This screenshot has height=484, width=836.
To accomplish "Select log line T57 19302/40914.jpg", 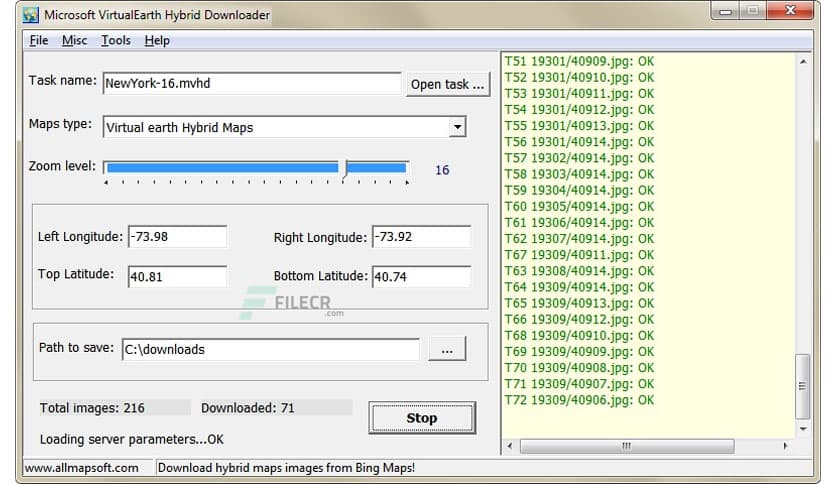I will coord(579,158).
